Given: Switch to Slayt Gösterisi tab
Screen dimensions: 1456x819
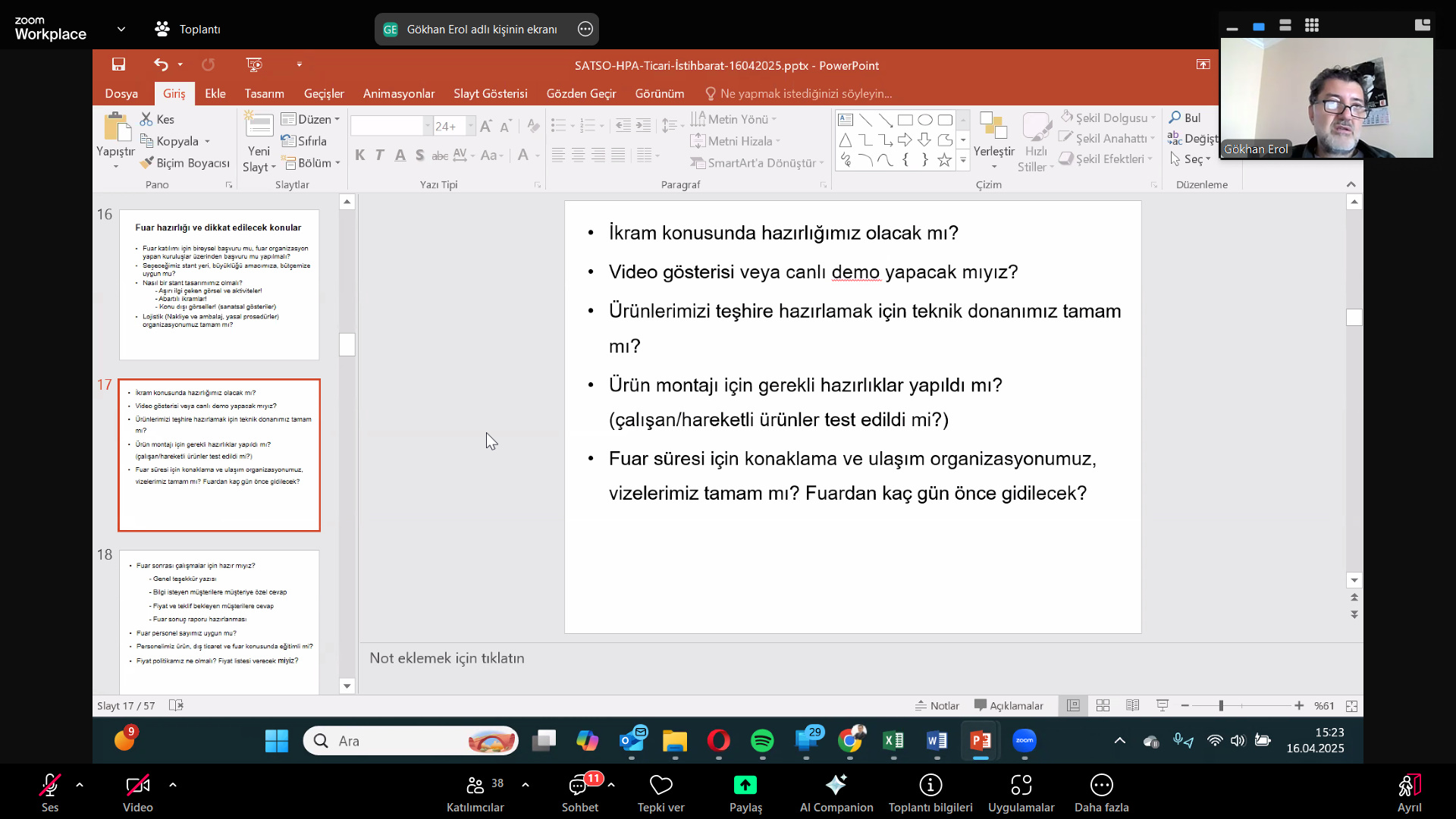Looking at the screenshot, I should pos(490,93).
